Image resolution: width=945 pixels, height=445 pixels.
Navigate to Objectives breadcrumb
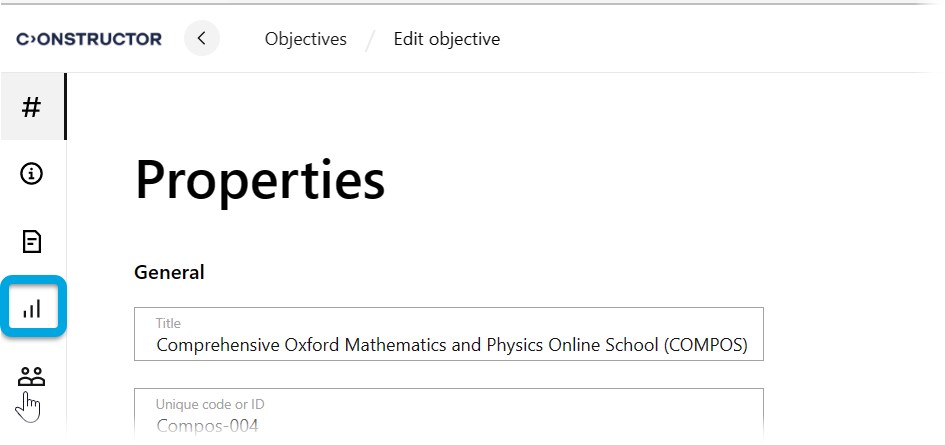coord(305,39)
